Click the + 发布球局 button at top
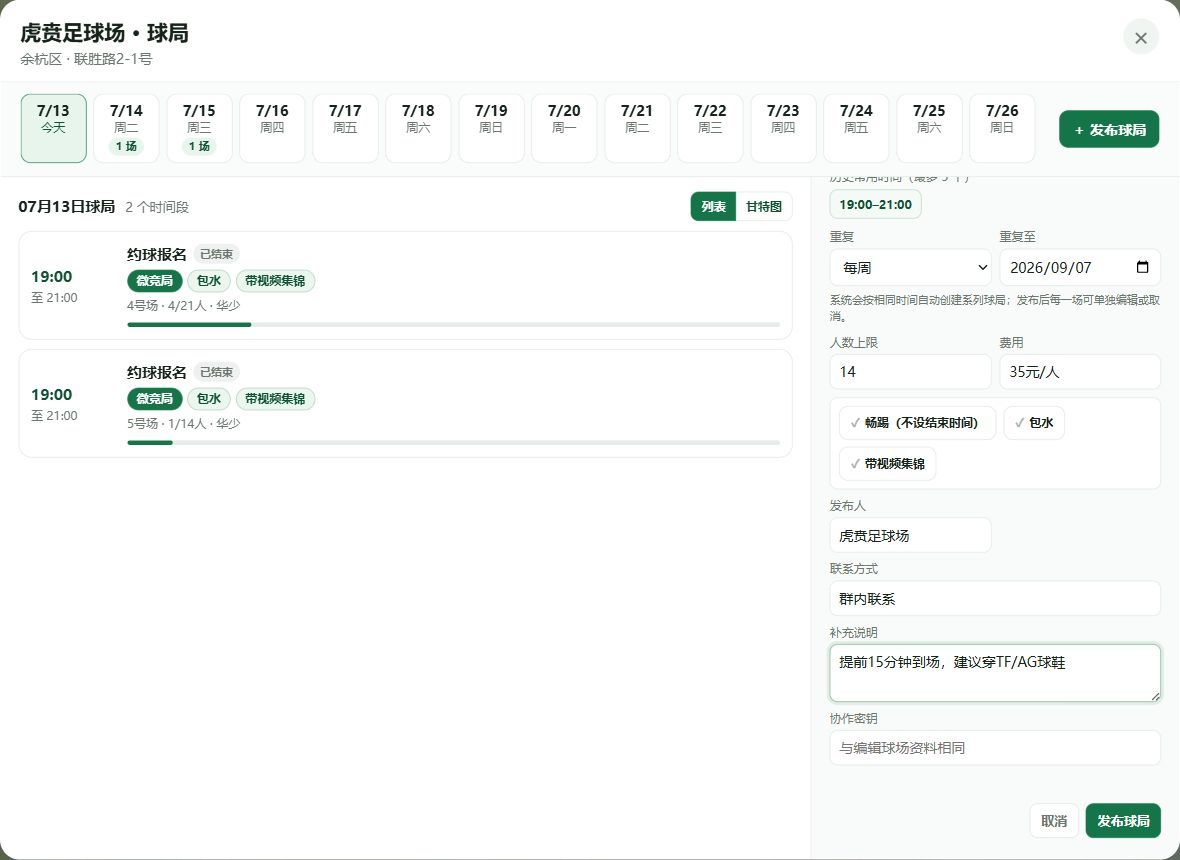Screen dimensions: 1180x860 [1109, 129]
